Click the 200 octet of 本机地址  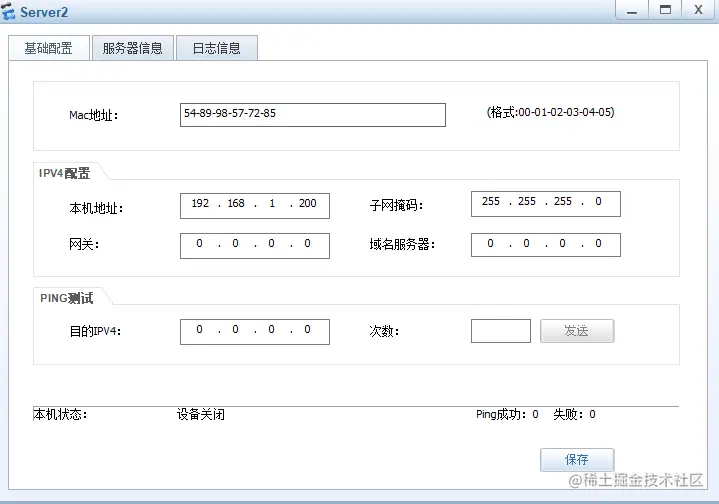coord(308,203)
